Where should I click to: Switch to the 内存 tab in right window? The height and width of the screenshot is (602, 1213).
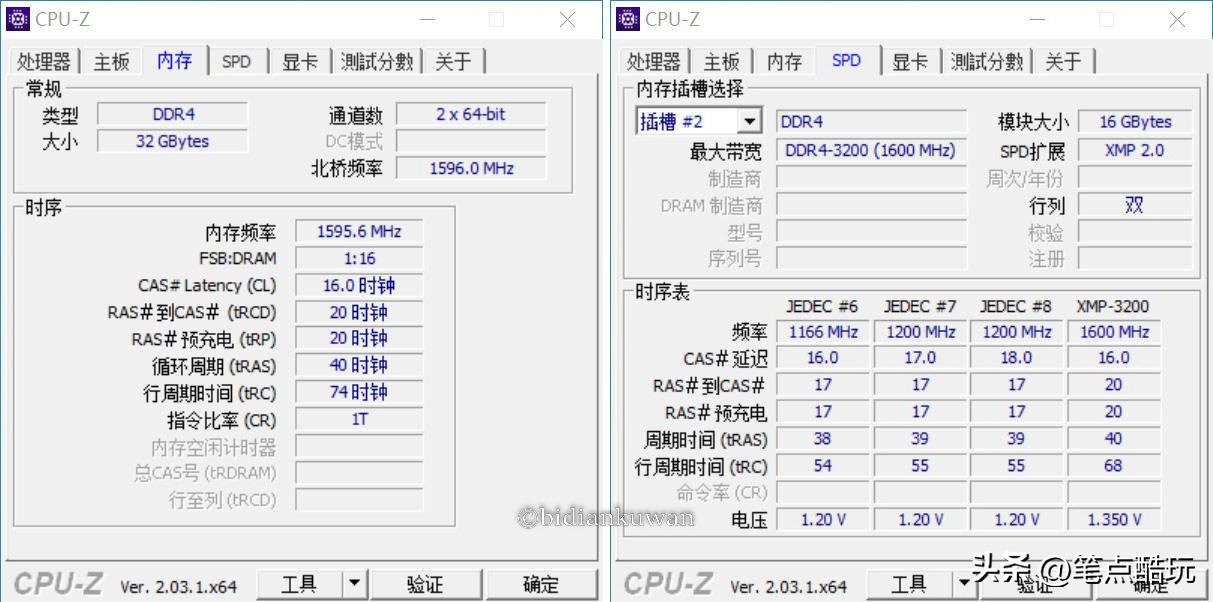point(784,60)
